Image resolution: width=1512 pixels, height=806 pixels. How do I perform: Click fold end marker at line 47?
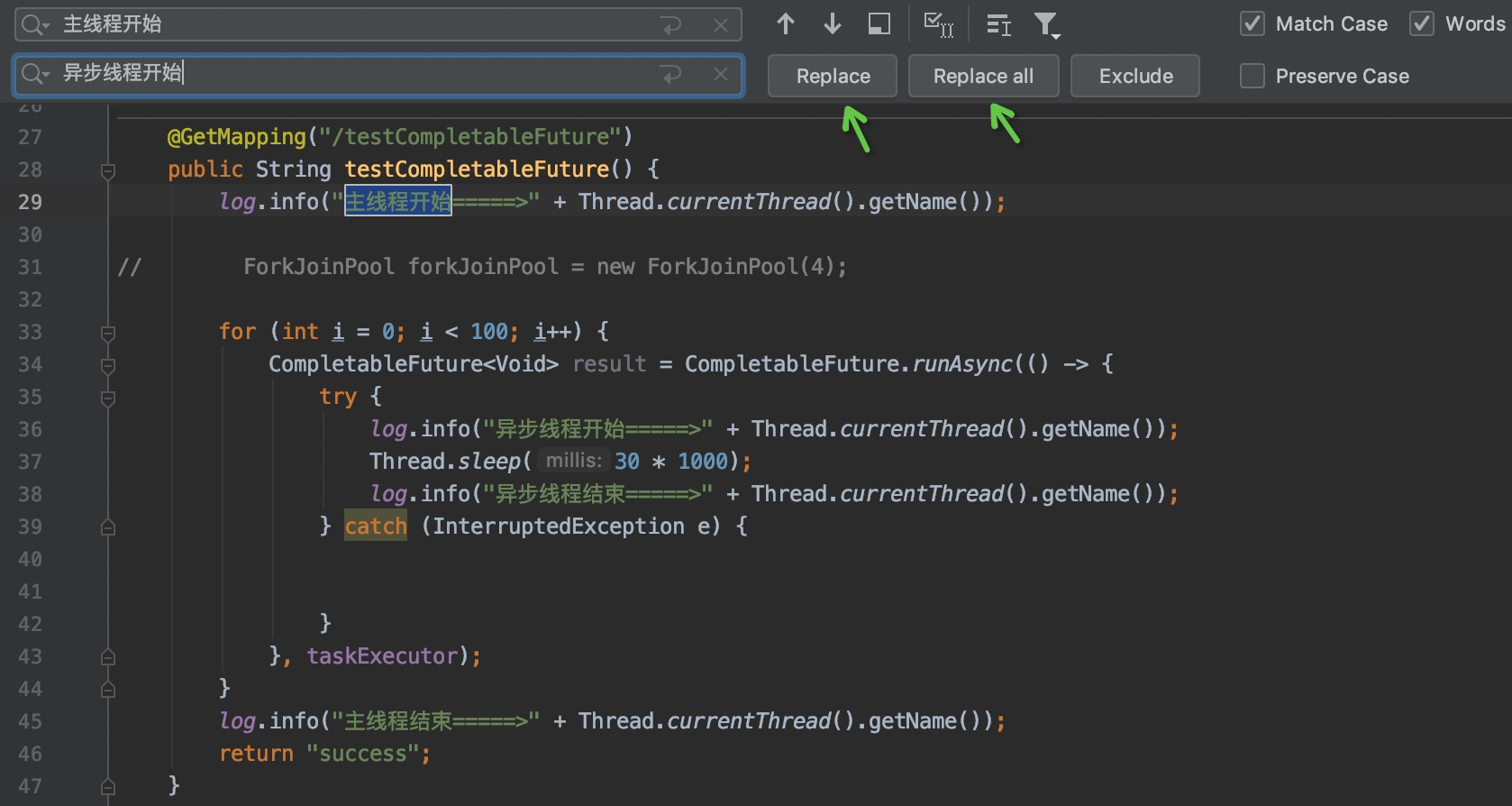108,787
